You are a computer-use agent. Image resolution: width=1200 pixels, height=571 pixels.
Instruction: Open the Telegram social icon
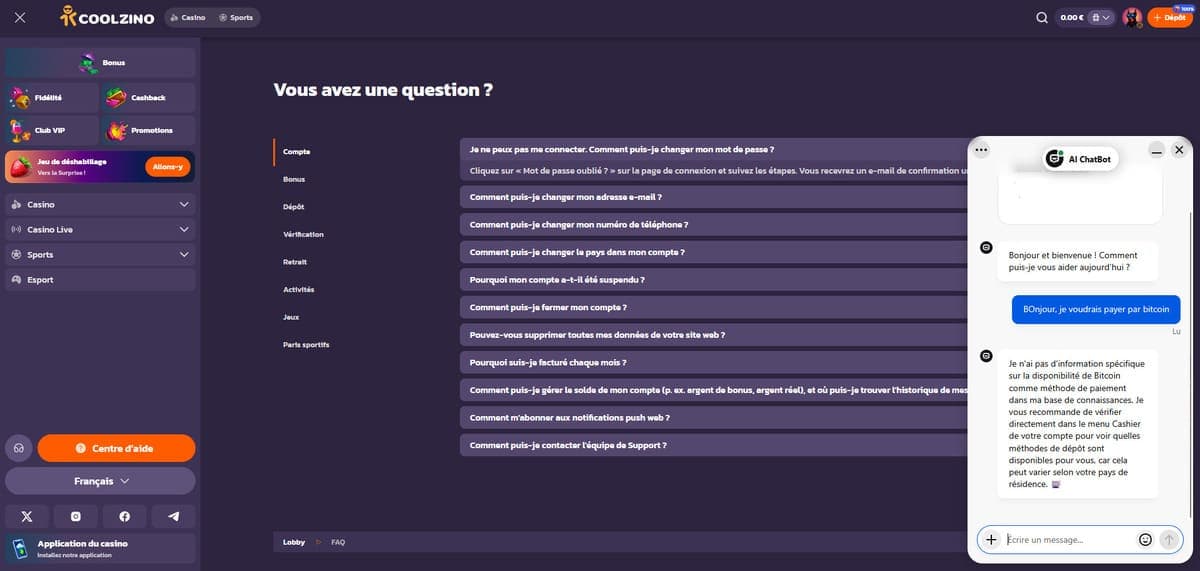point(174,516)
